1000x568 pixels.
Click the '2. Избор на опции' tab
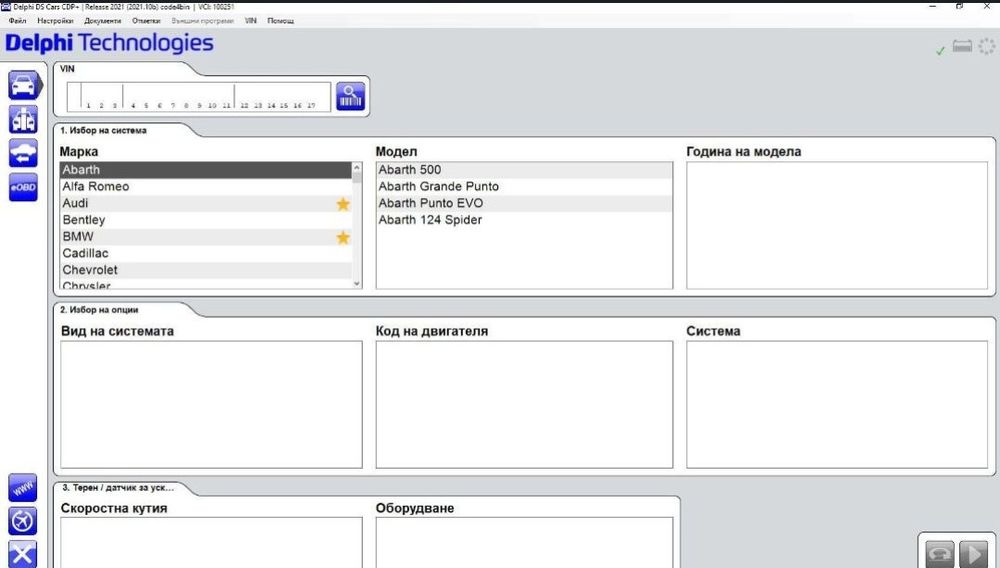99,310
